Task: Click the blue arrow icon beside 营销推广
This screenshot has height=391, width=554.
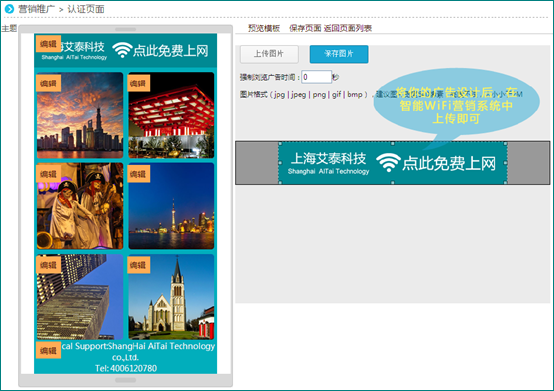Action: [x=9, y=9]
